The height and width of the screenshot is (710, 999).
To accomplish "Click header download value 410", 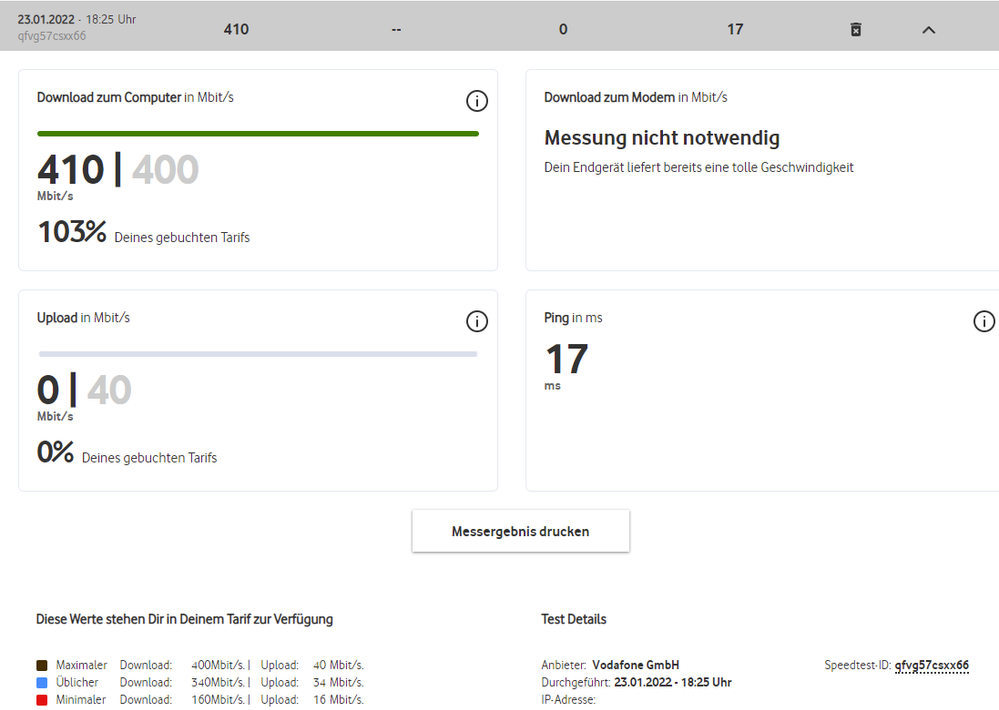I will (x=236, y=29).
